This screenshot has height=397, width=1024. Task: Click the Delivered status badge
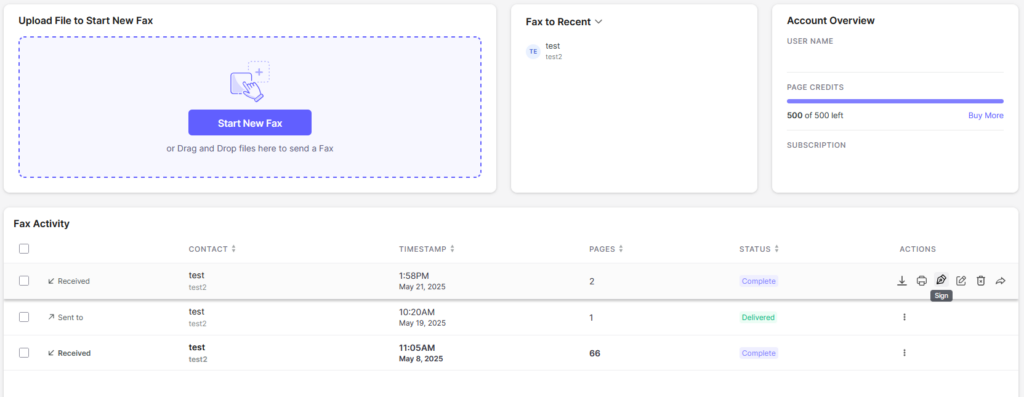[758, 317]
